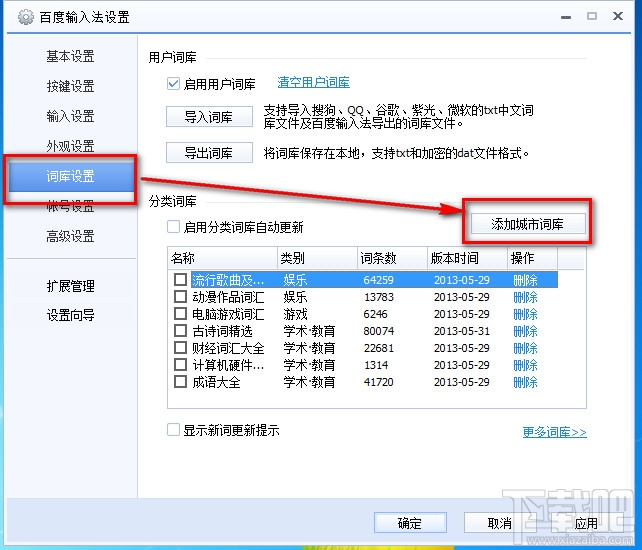Enable 启用分类词库自动更新 checkbox
This screenshot has height=550, width=642.
(x=173, y=226)
